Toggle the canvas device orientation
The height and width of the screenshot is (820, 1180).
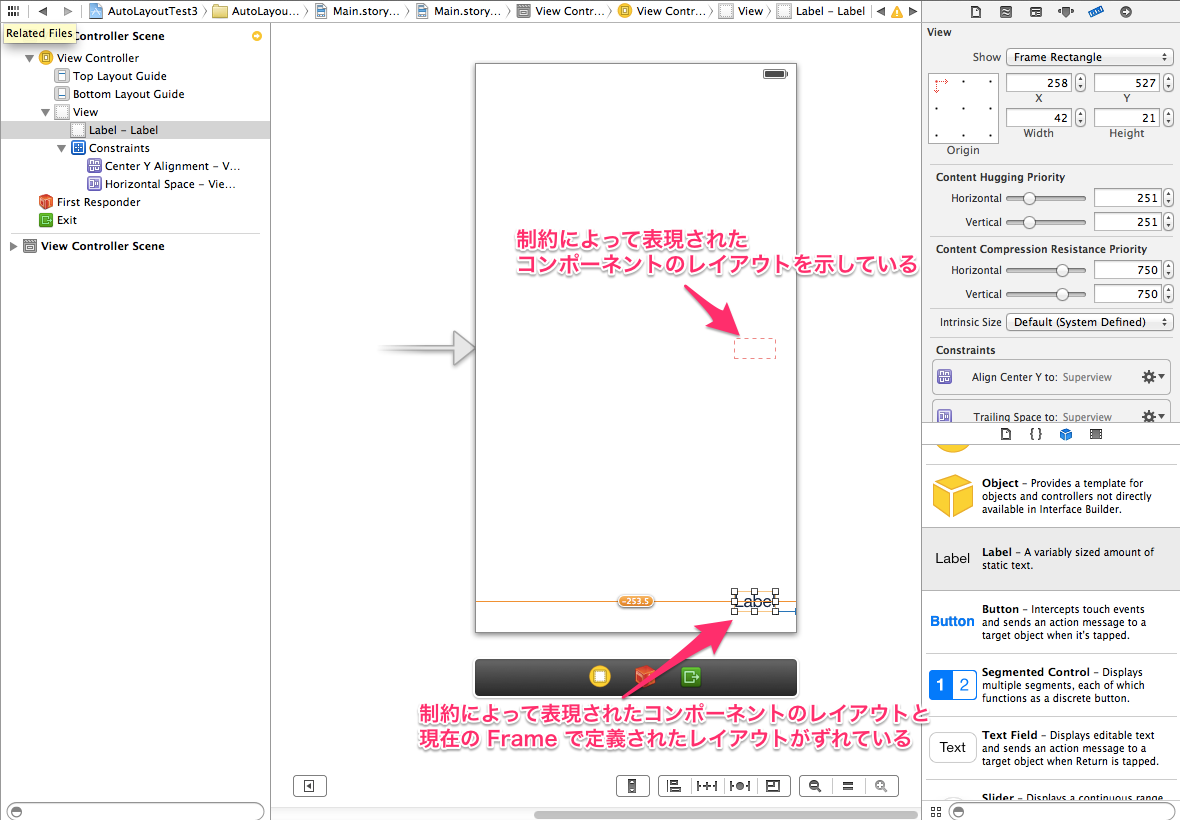[x=632, y=786]
